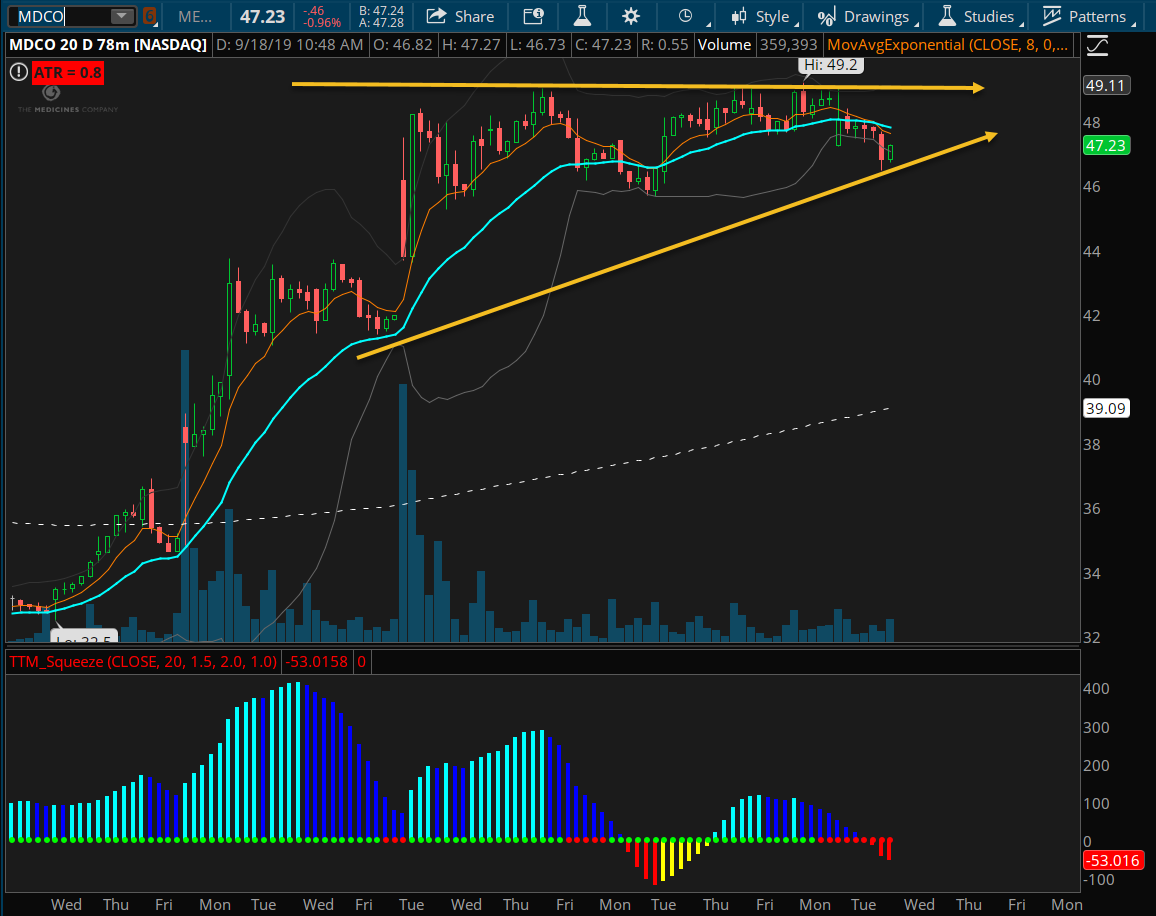1156x916 pixels.
Task: Click the line chart icon above price axis
Action: tap(1097, 46)
